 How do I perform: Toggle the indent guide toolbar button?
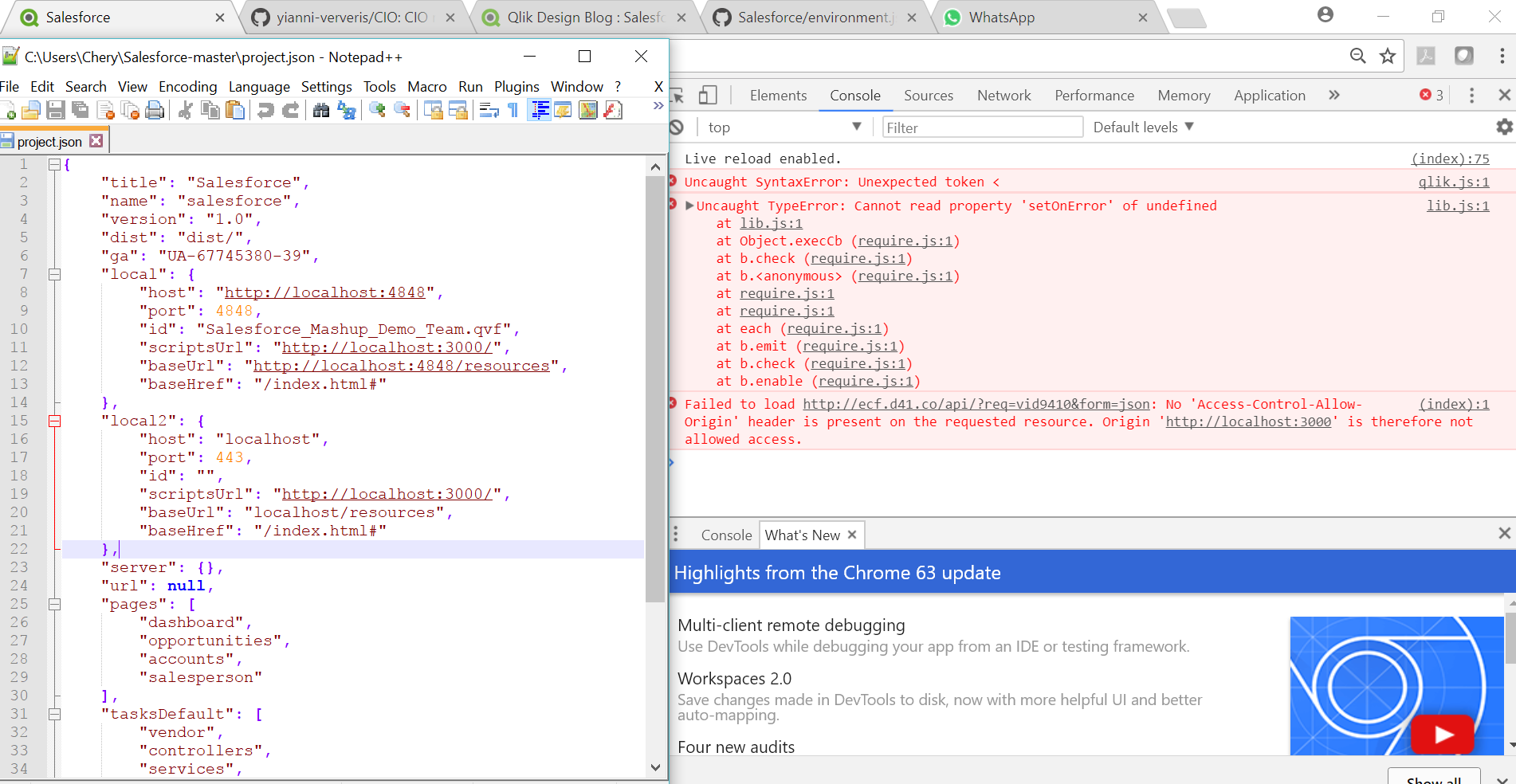point(540,110)
